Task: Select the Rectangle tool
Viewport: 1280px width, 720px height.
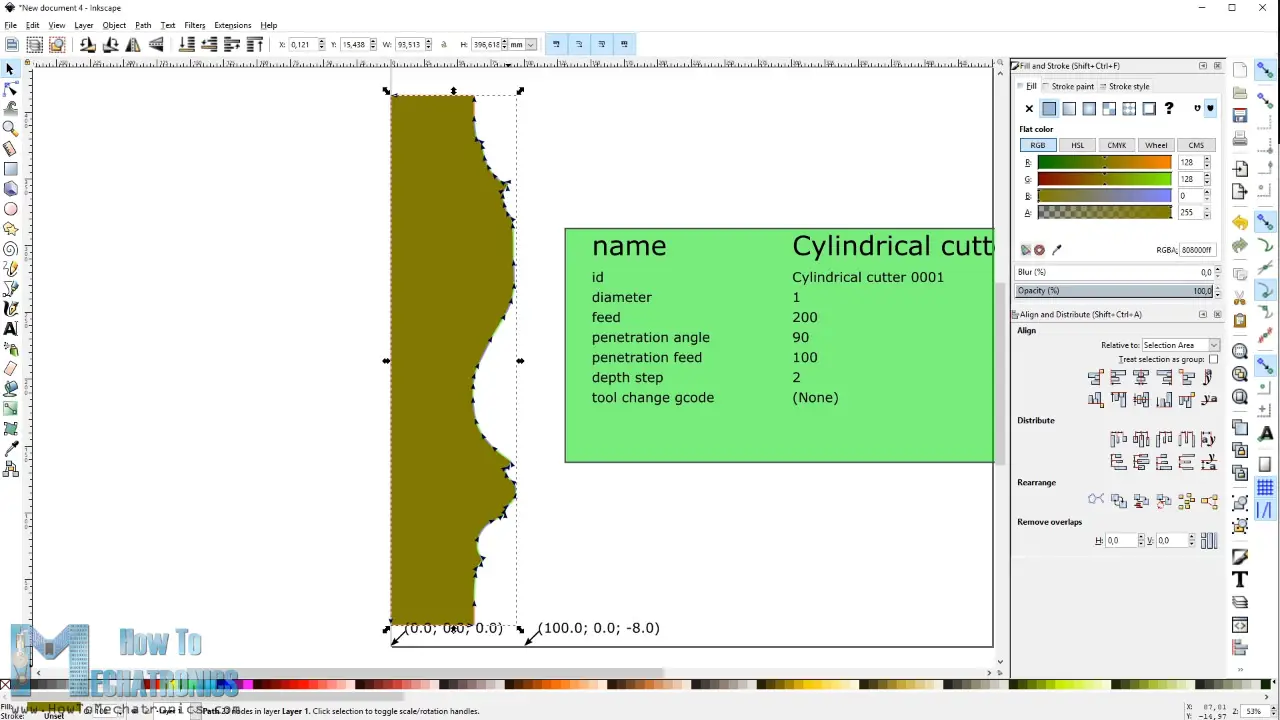Action: pos(12,167)
